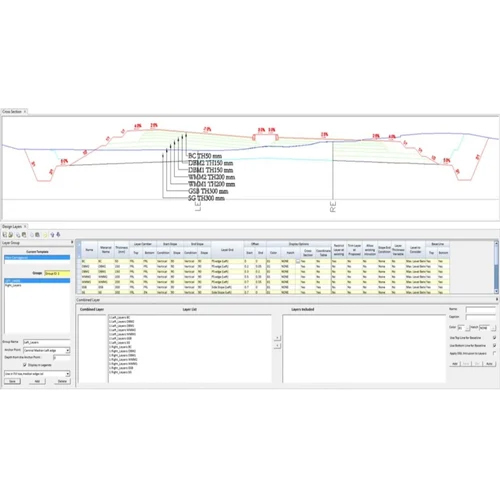Image resolution: width=500 pixels, height=500 pixels.
Task: Click Delete button in the Layer Group panel
Action: 62,381
